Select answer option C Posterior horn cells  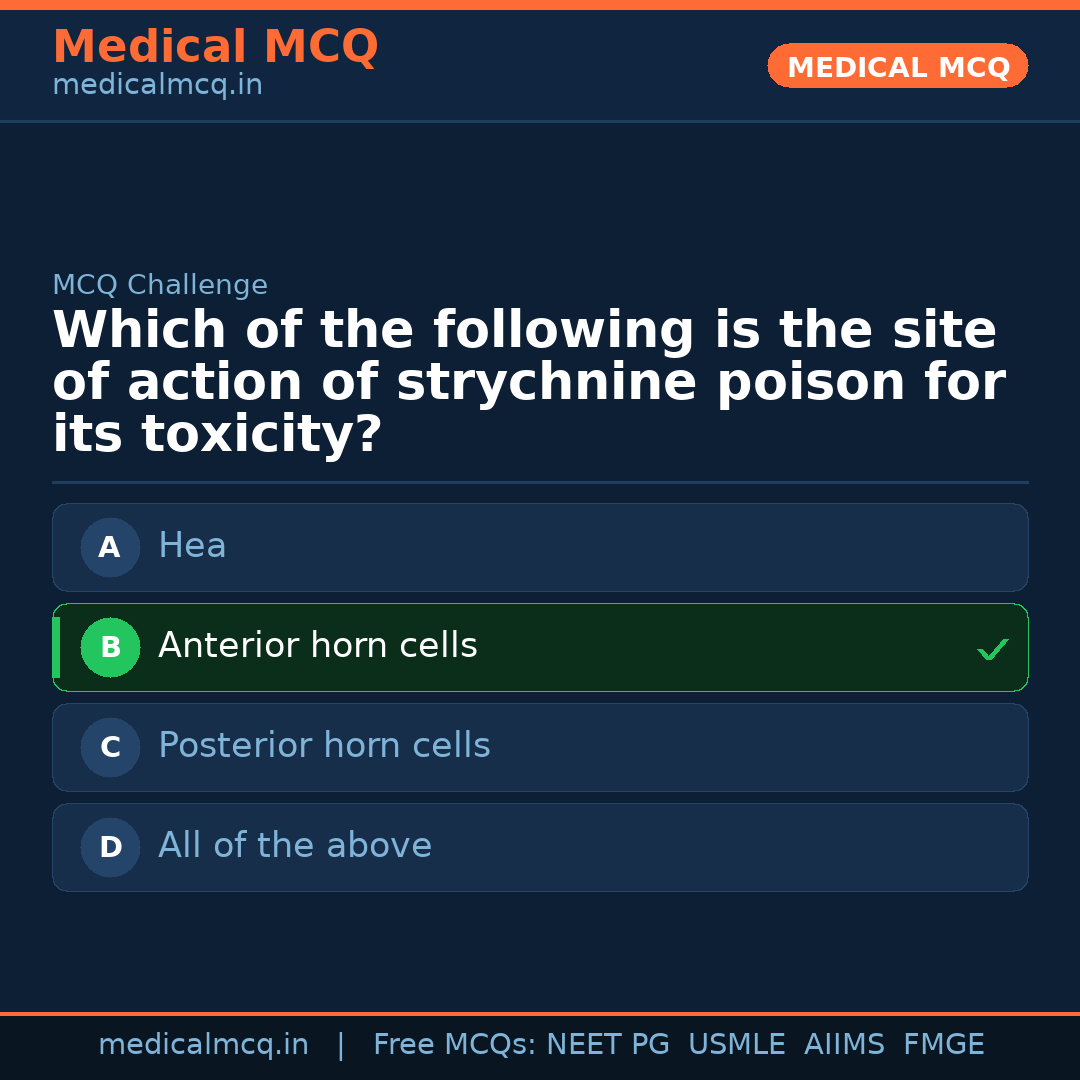[x=540, y=747]
